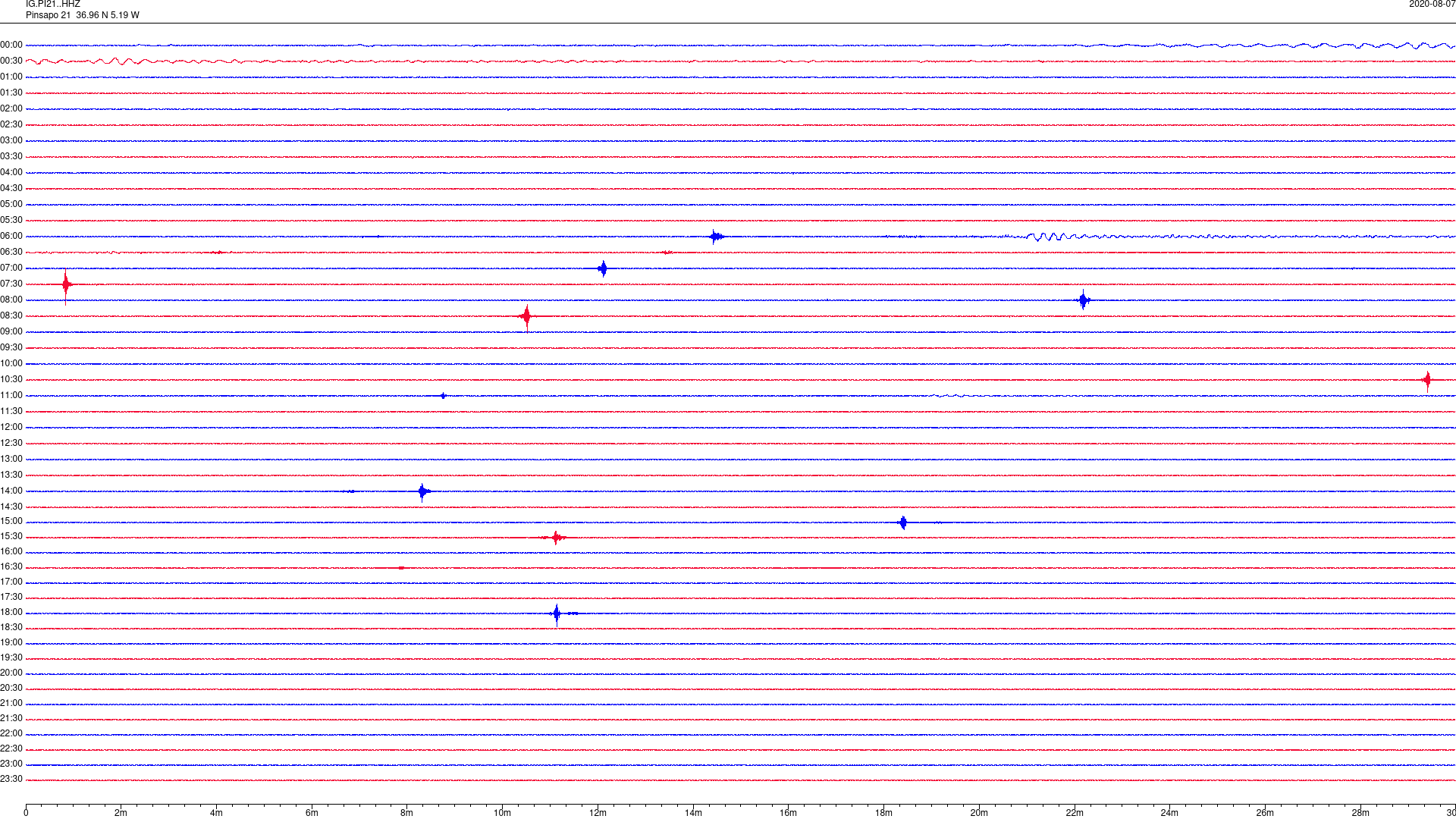
Task: Select the 23:30 trace time label
Action: 11,779
